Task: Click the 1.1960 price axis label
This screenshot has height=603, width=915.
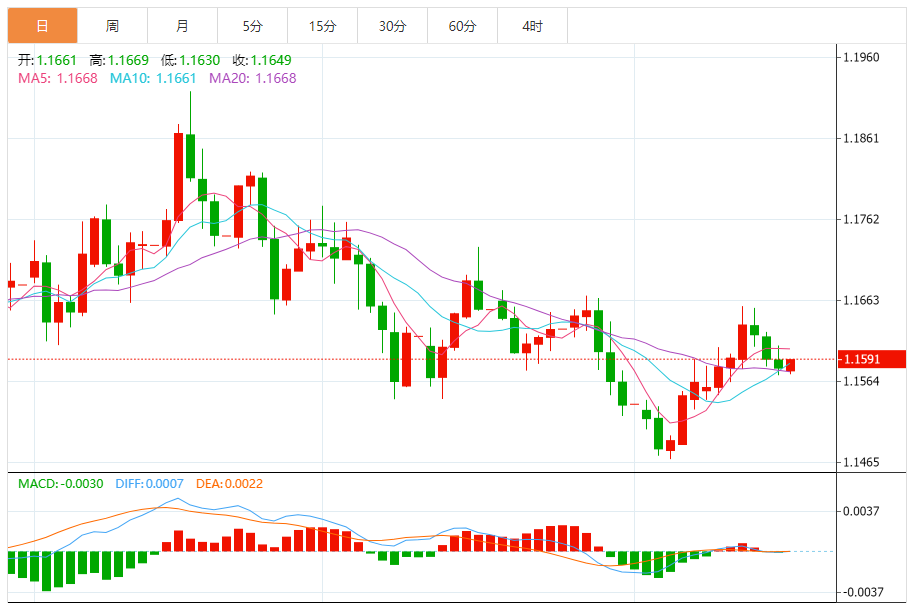Action: pyautogui.click(x=861, y=57)
